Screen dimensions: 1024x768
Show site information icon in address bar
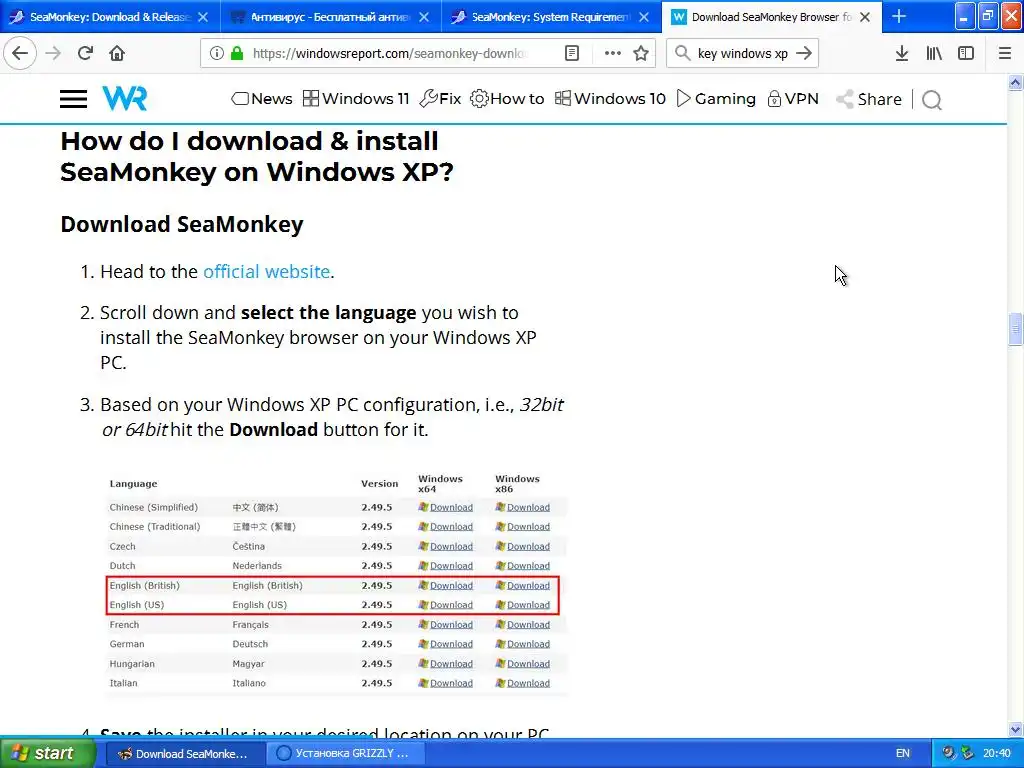click(x=217, y=53)
